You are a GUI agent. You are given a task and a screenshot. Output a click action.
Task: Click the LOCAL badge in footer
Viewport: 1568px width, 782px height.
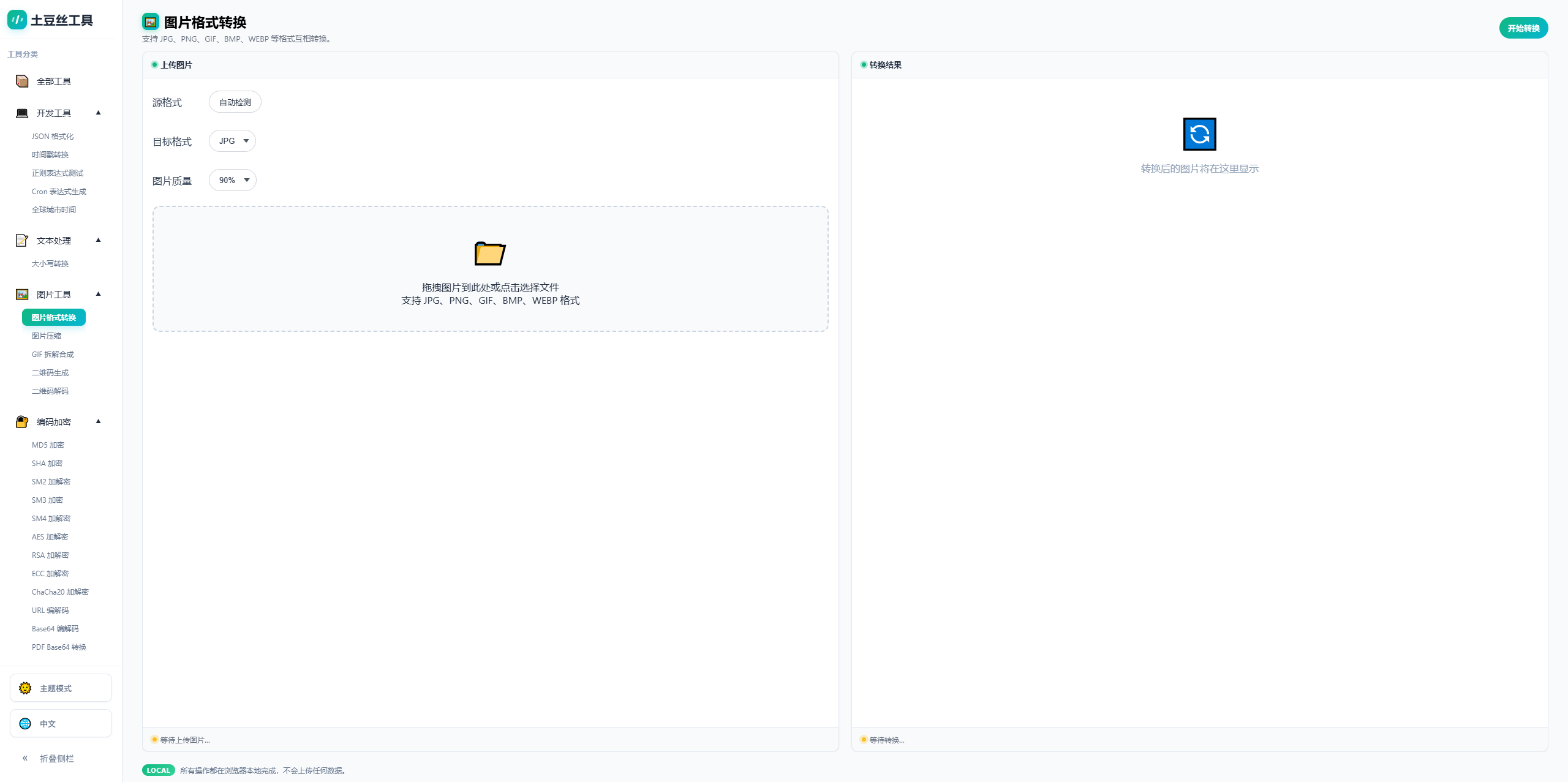coord(159,770)
